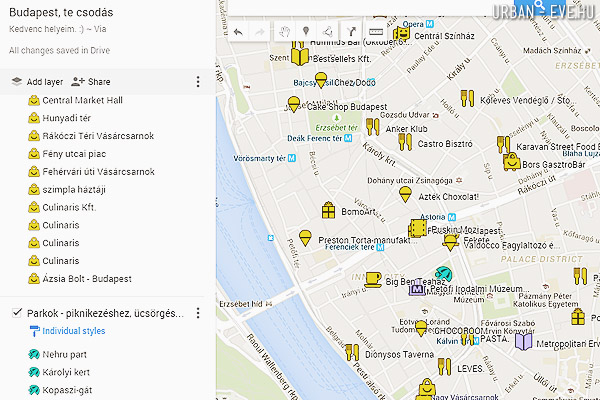Click the Preston Torta-manufaktúra marker
This screenshot has height=400, width=600.
tap(305, 238)
